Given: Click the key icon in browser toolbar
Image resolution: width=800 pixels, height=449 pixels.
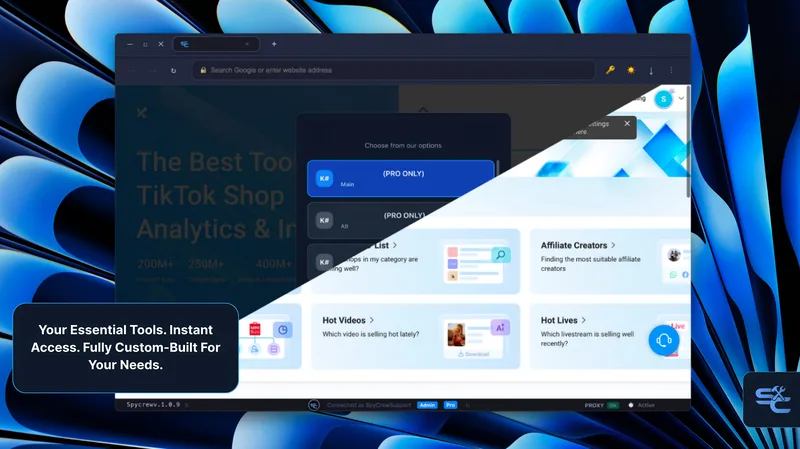Looking at the screenshot, I should (x=610, y=70).
